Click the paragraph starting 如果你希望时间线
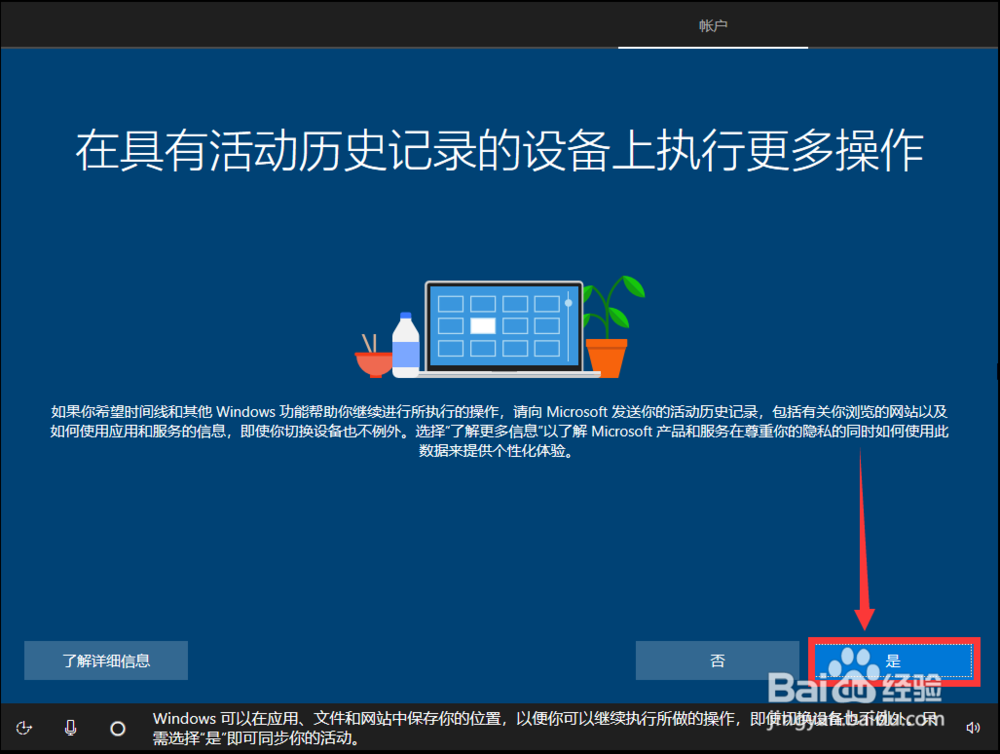This screenshot has height=754, width=1000. pyautogui.click(x=499, y=431)
